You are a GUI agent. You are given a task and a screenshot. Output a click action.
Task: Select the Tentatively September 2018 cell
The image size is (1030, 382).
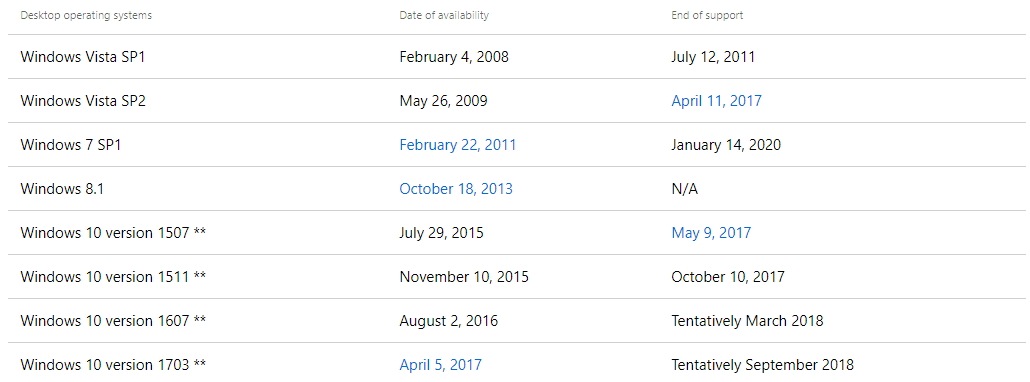[x=763, y=365]
